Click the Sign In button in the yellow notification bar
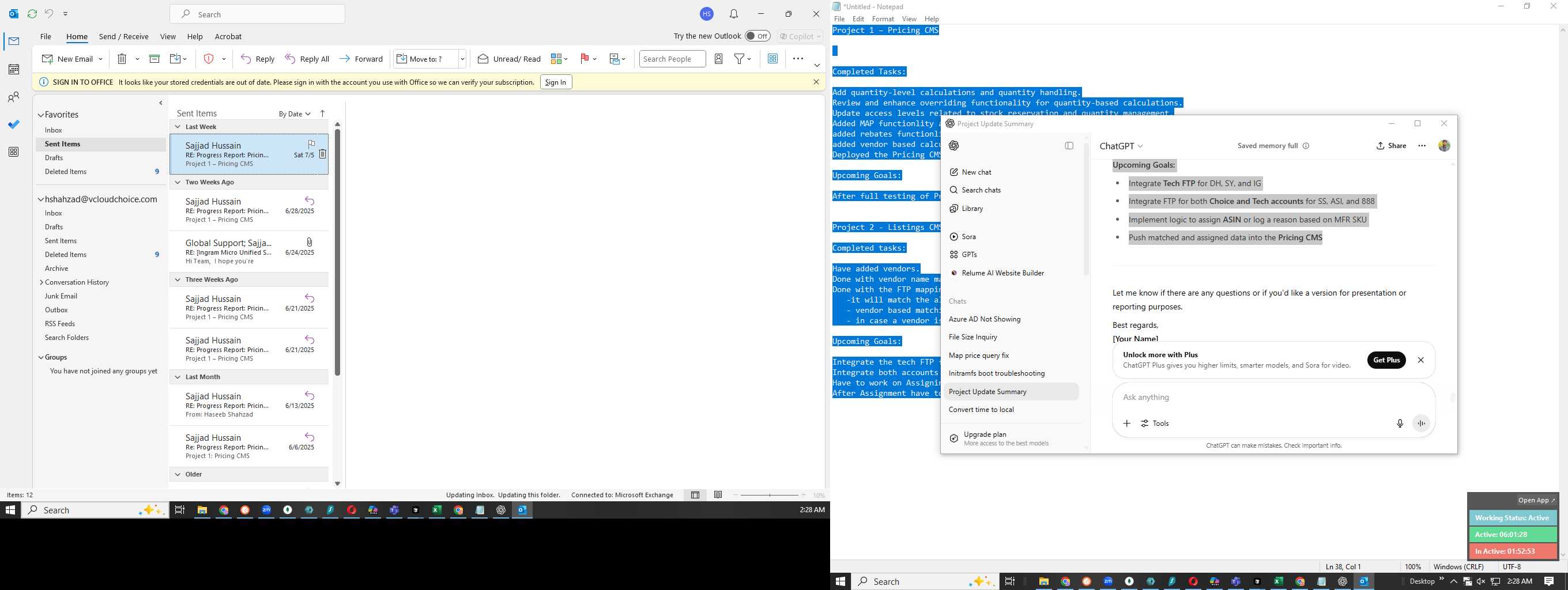1568x590 pixels. coord(555,82)
